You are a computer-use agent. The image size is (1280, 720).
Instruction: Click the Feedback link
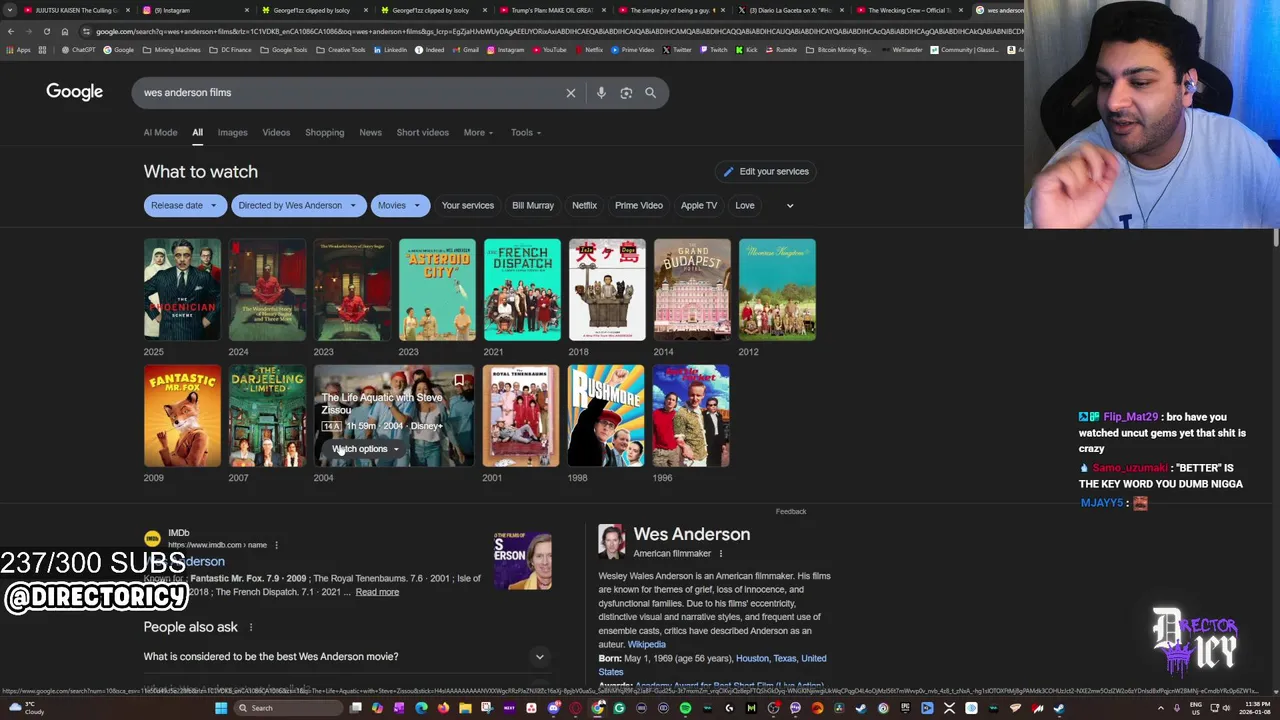click(x=790, y=512)
